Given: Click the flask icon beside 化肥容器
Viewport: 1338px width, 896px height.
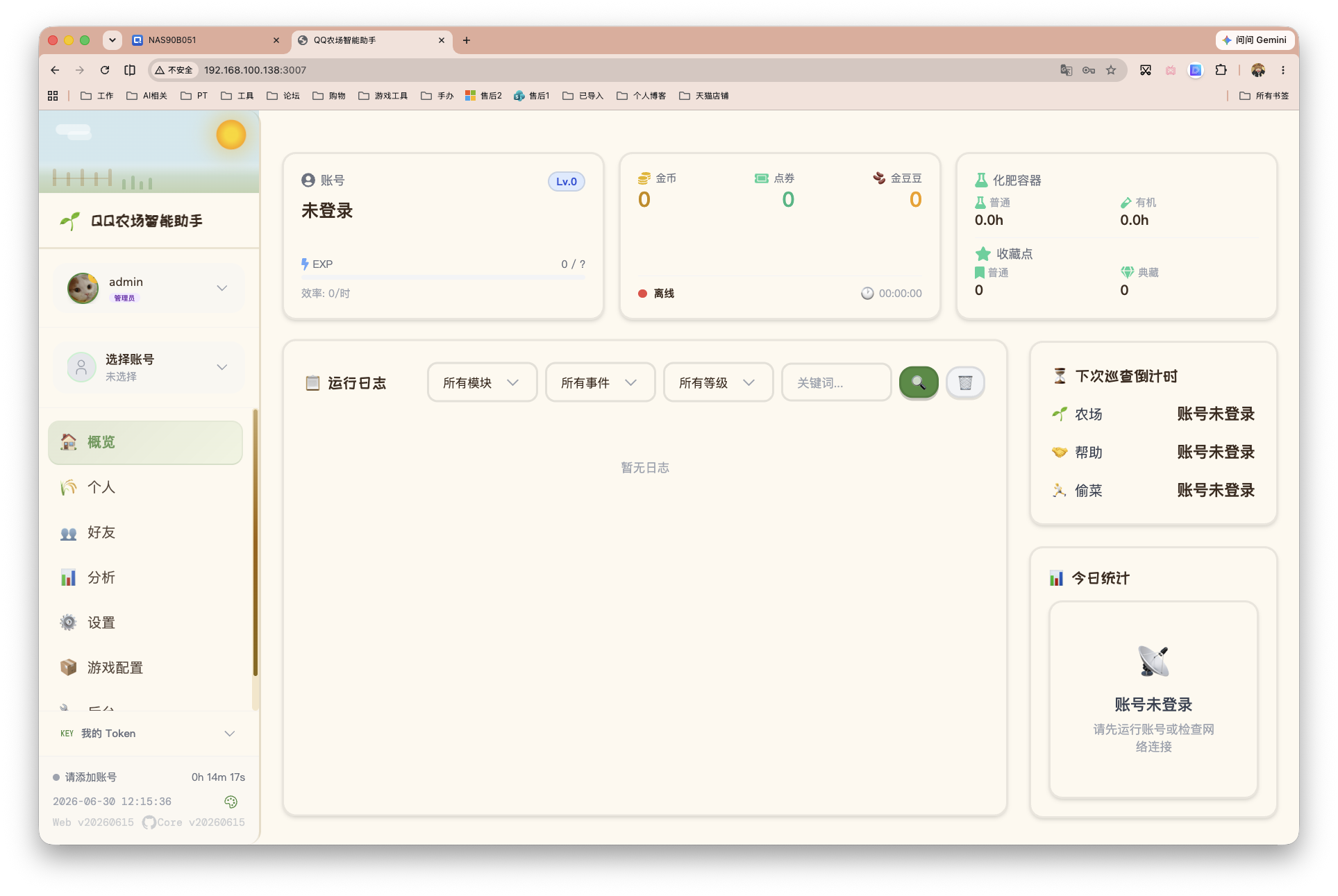Looking at the screenshot, I should coord(981,180).
